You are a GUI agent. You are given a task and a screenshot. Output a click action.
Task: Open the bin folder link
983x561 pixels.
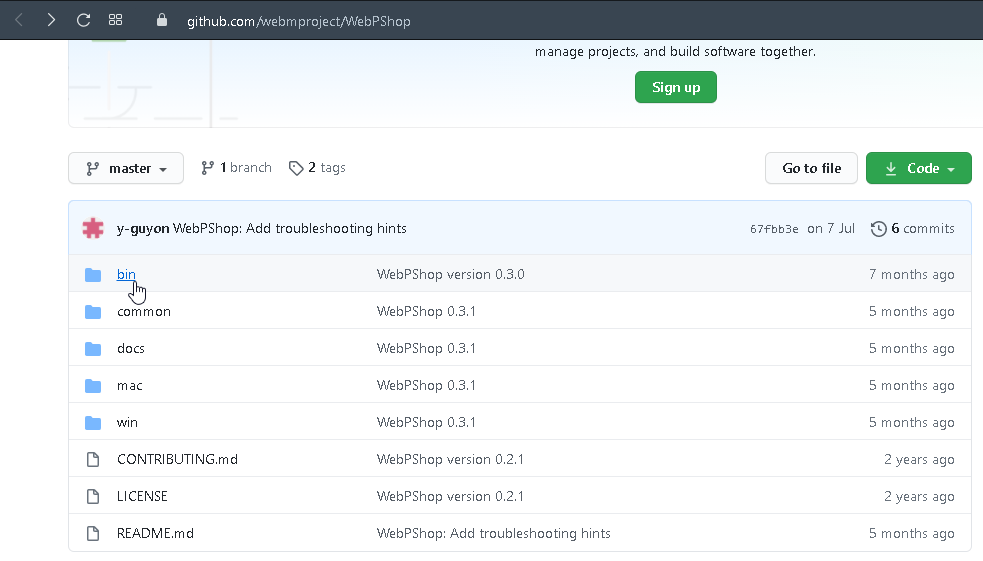[x=126, y=275]
